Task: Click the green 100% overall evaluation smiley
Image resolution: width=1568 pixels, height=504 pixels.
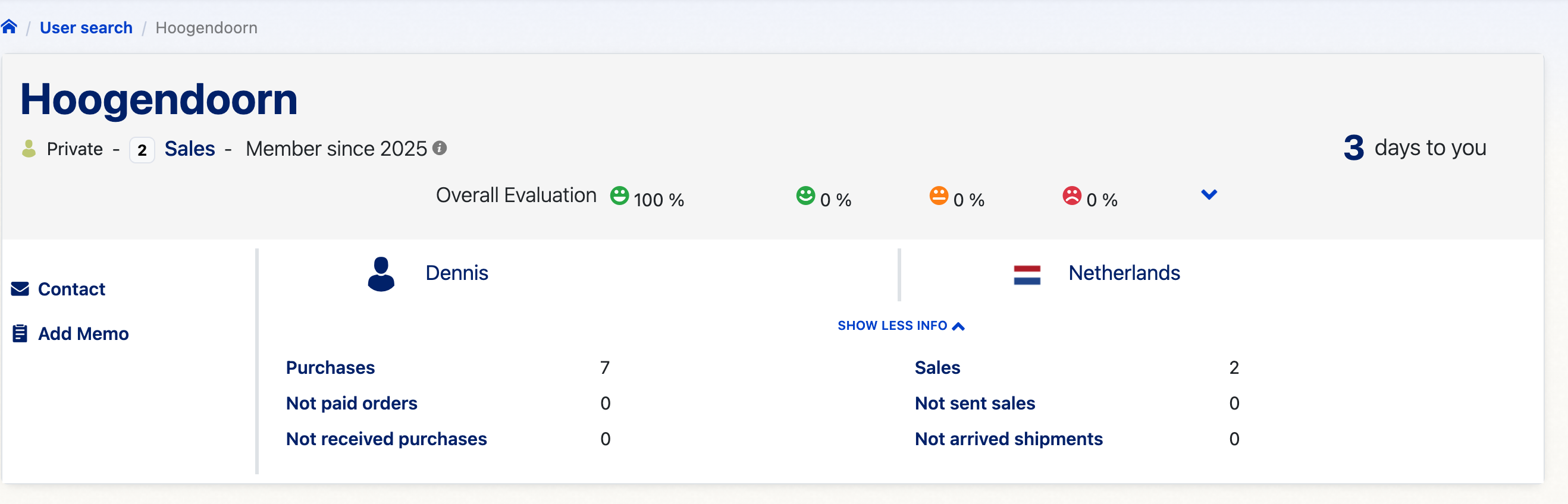Action: click(x=619, y=196)
